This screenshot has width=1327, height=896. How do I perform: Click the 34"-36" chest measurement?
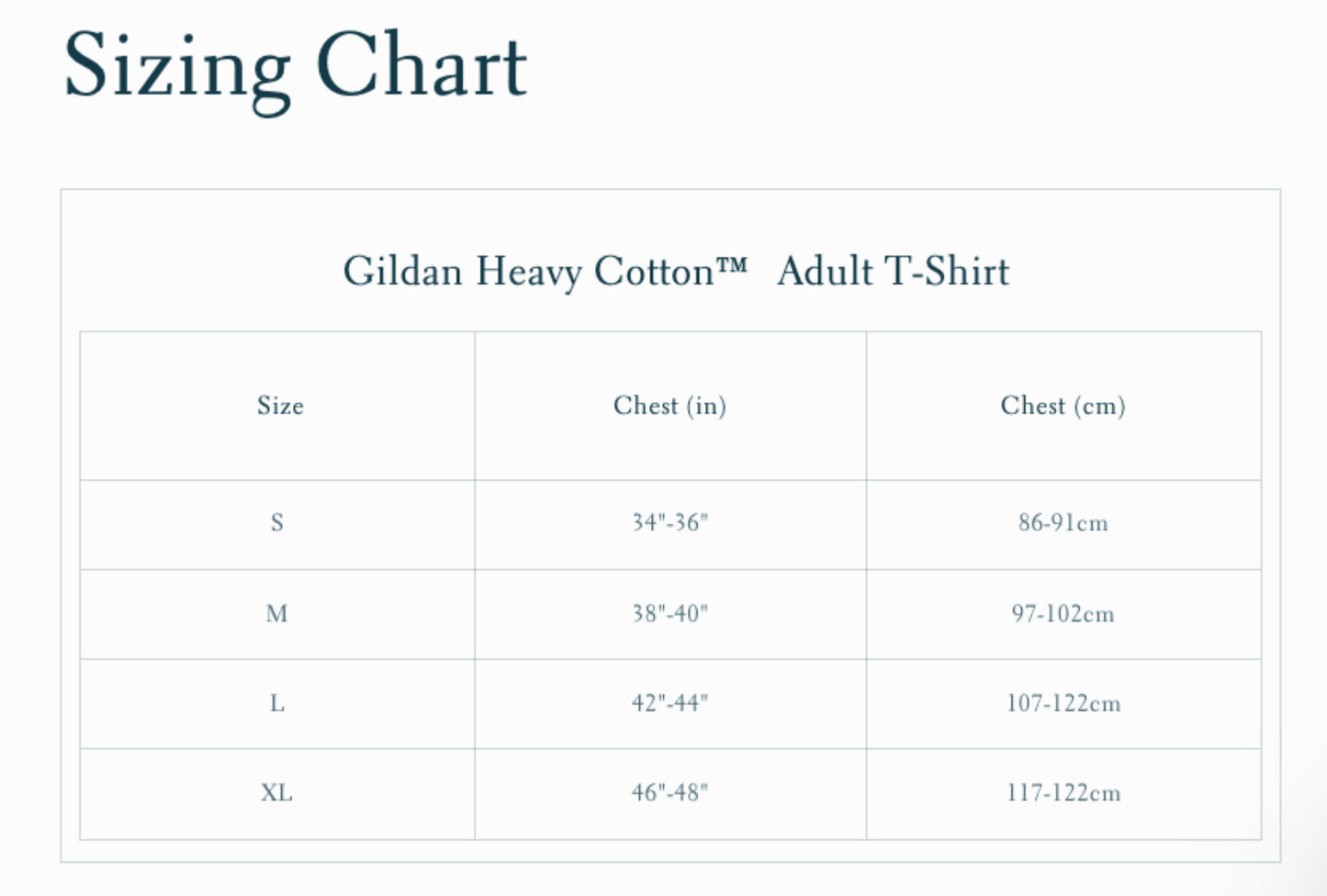(x=669, y=523)
